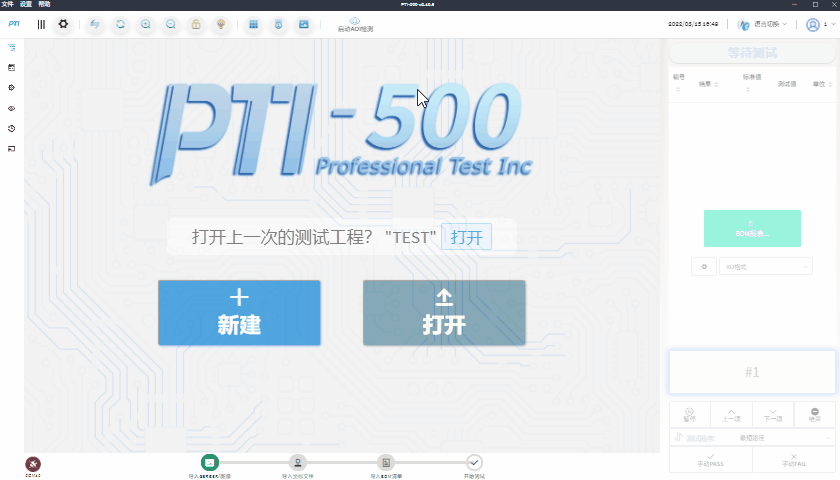The height and width of the screenshot is (480, 840).
Task: Click the 结束 stop button
Action: (x=814, y=415)
